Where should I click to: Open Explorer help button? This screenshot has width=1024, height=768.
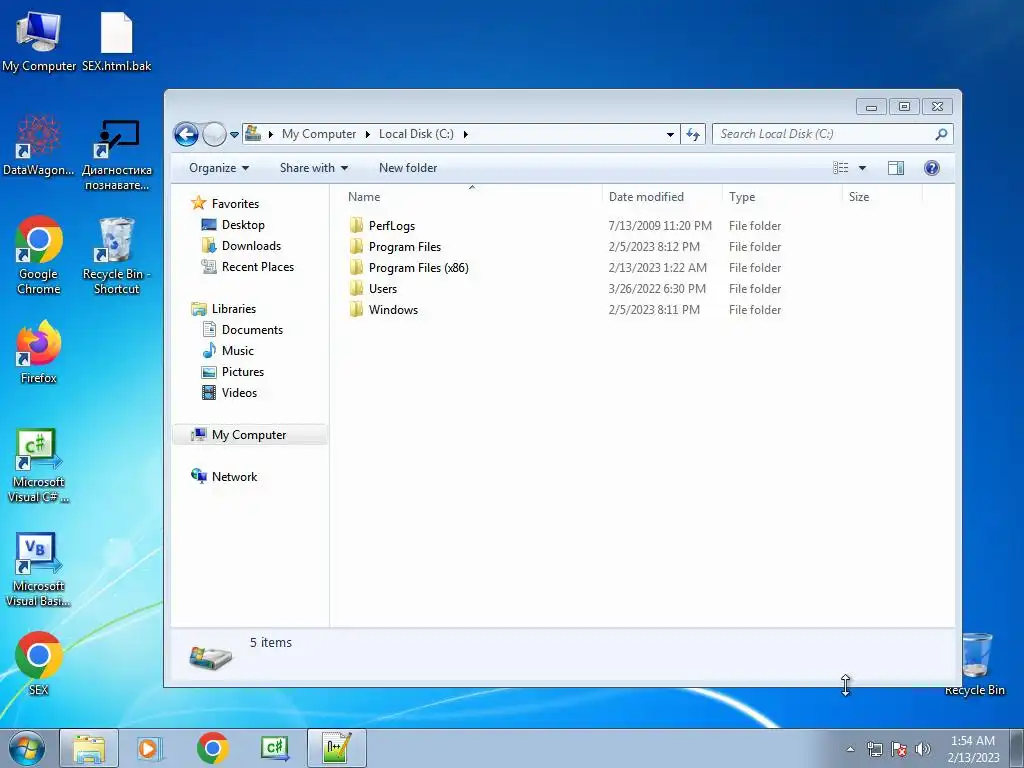pos(932,168)
